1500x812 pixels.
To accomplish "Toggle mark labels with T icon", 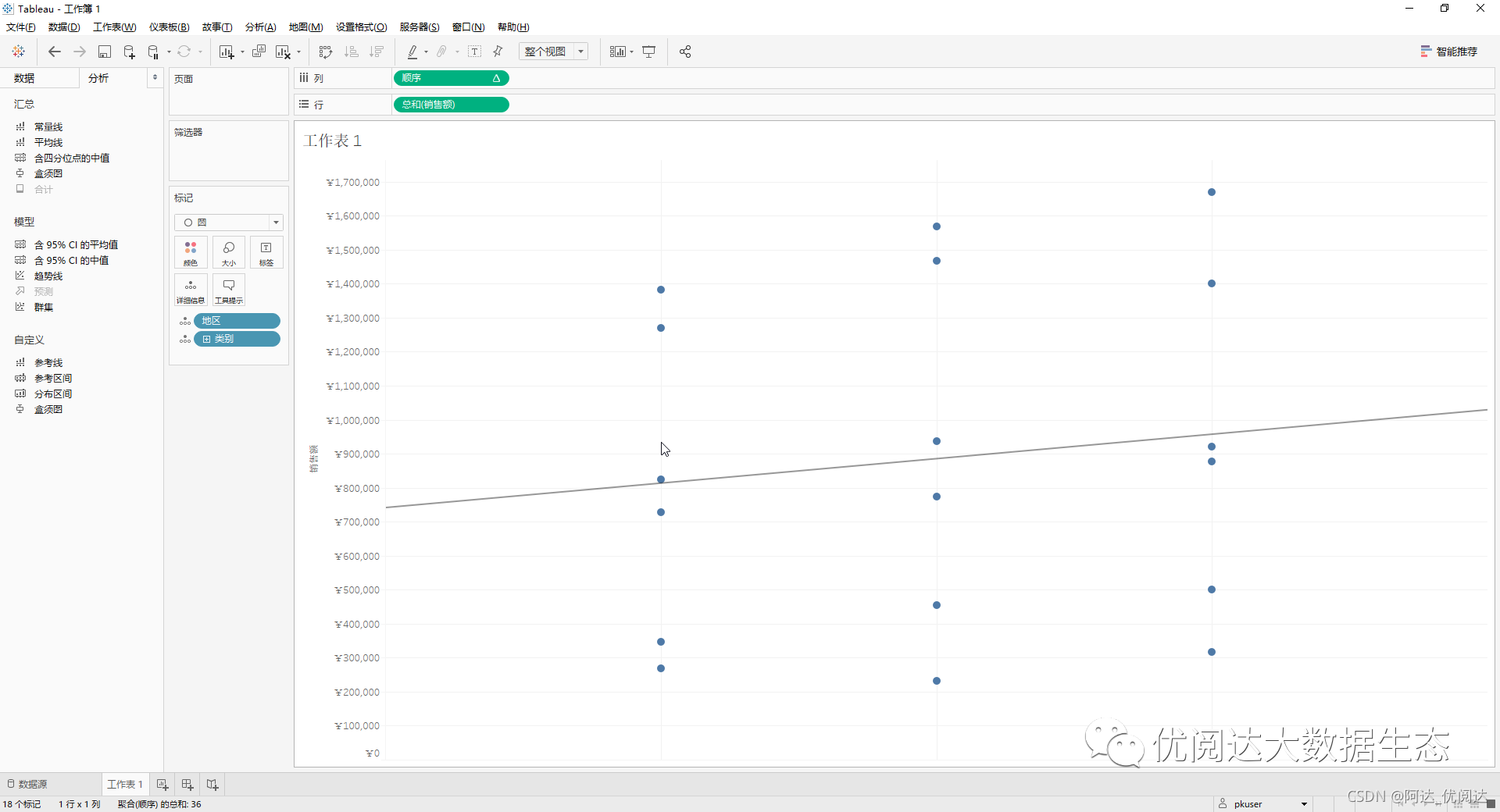I will (474, 52).
